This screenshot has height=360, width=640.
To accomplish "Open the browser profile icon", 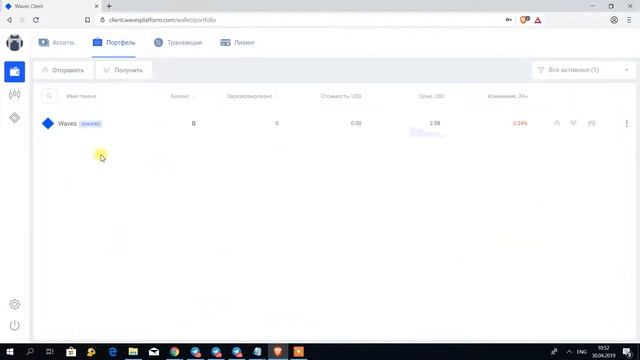I will pos(614,20).
